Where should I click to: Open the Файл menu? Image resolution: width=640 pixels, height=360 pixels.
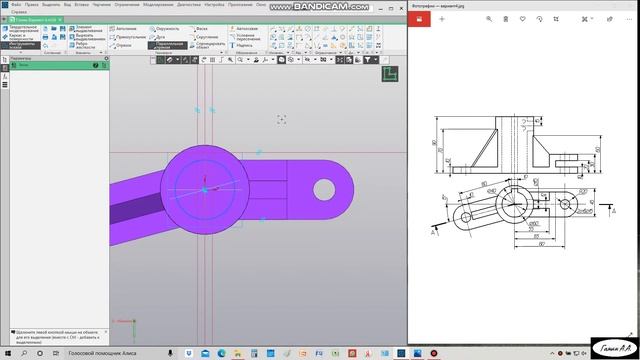point(16,5)
